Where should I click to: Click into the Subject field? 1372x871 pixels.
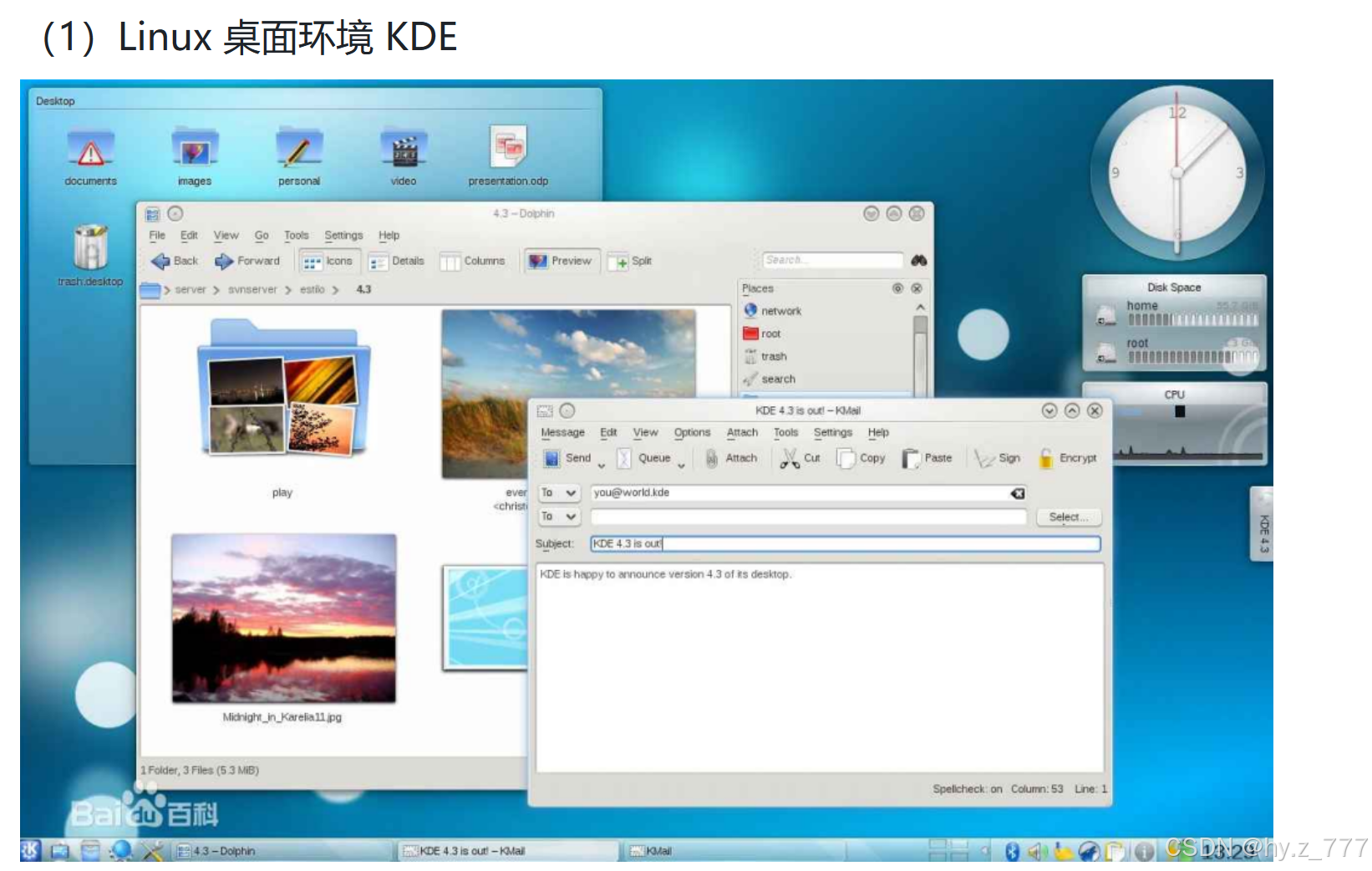(x=846, y=544)
